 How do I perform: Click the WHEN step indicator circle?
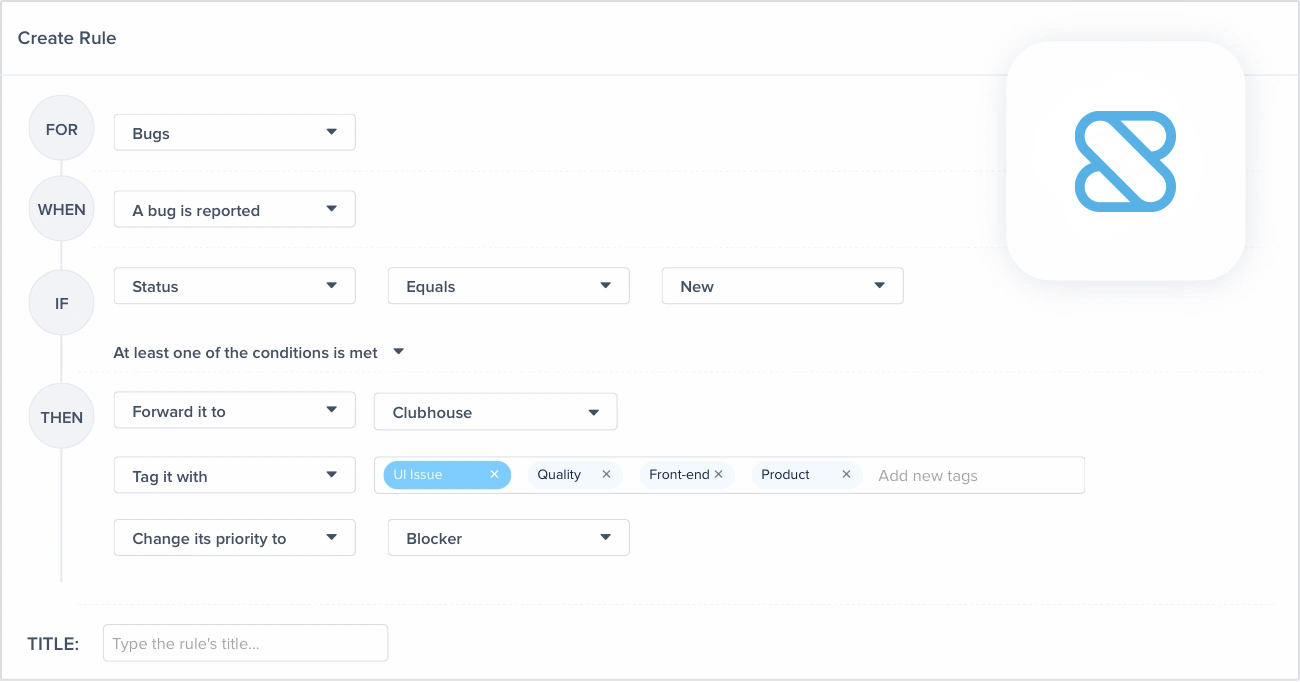click(61, 209)
